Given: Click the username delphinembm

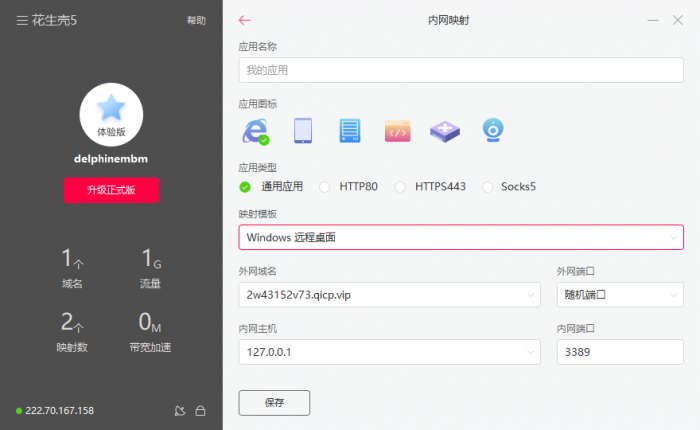Looking at the screenshot, I should coord(111,159).
